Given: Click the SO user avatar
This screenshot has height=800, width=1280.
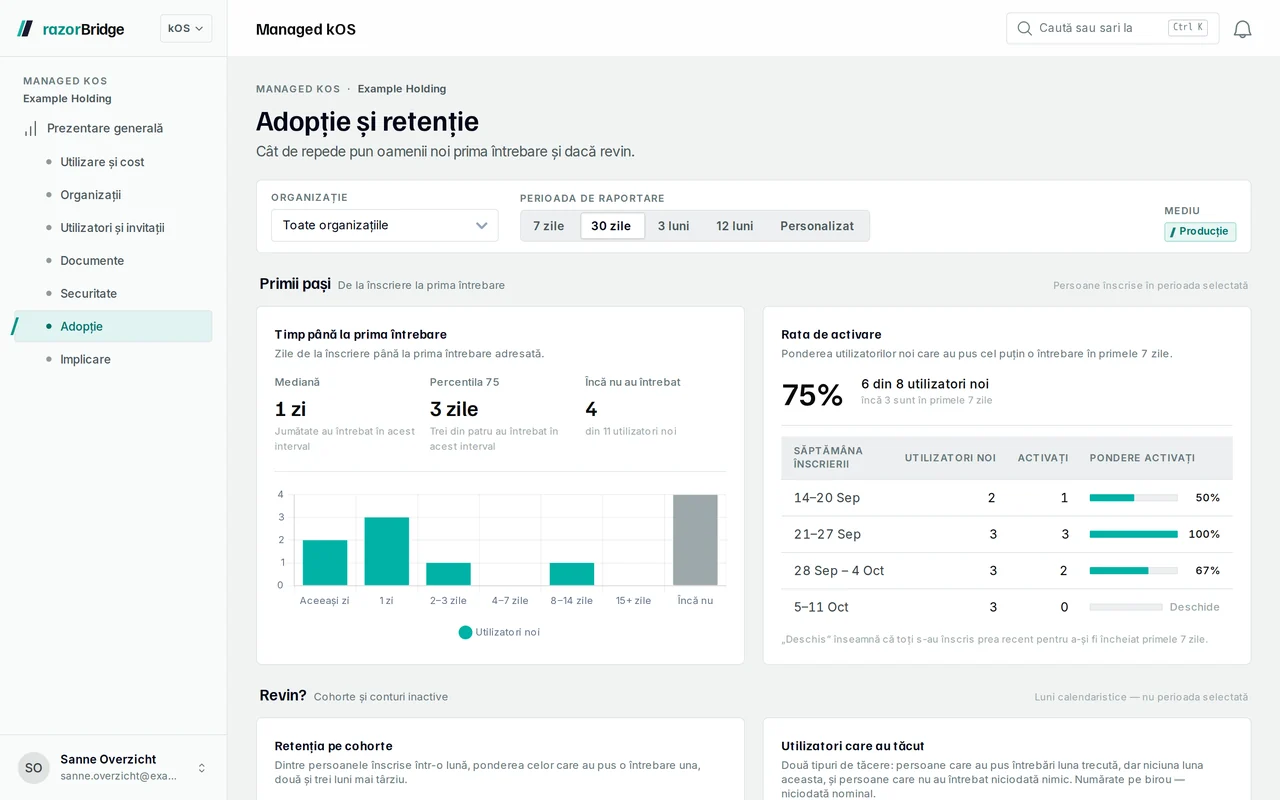Looking at the screenshot, I should click(x=34, y=768).
